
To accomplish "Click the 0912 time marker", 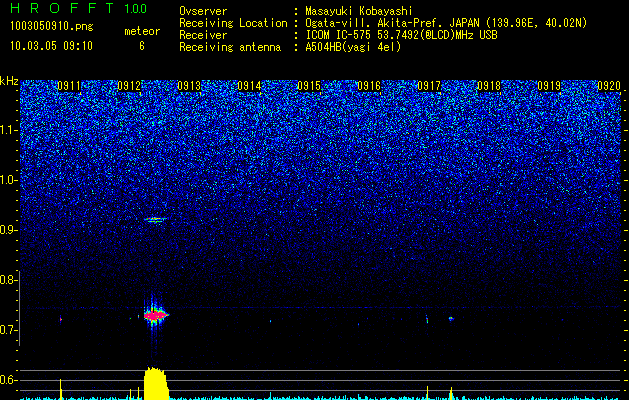I will (x=129, y=86).
